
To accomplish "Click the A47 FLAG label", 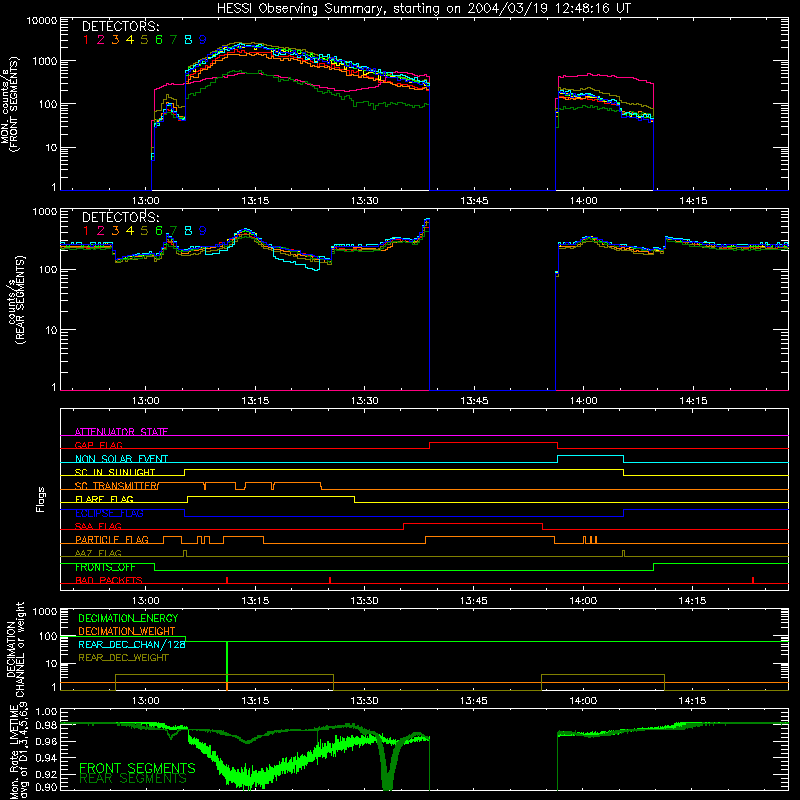I will (x=98, y=553).
